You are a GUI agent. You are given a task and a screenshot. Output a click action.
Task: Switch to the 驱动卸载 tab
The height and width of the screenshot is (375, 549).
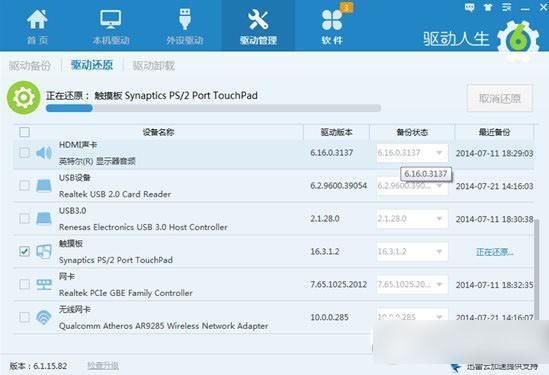coord(154,65)
